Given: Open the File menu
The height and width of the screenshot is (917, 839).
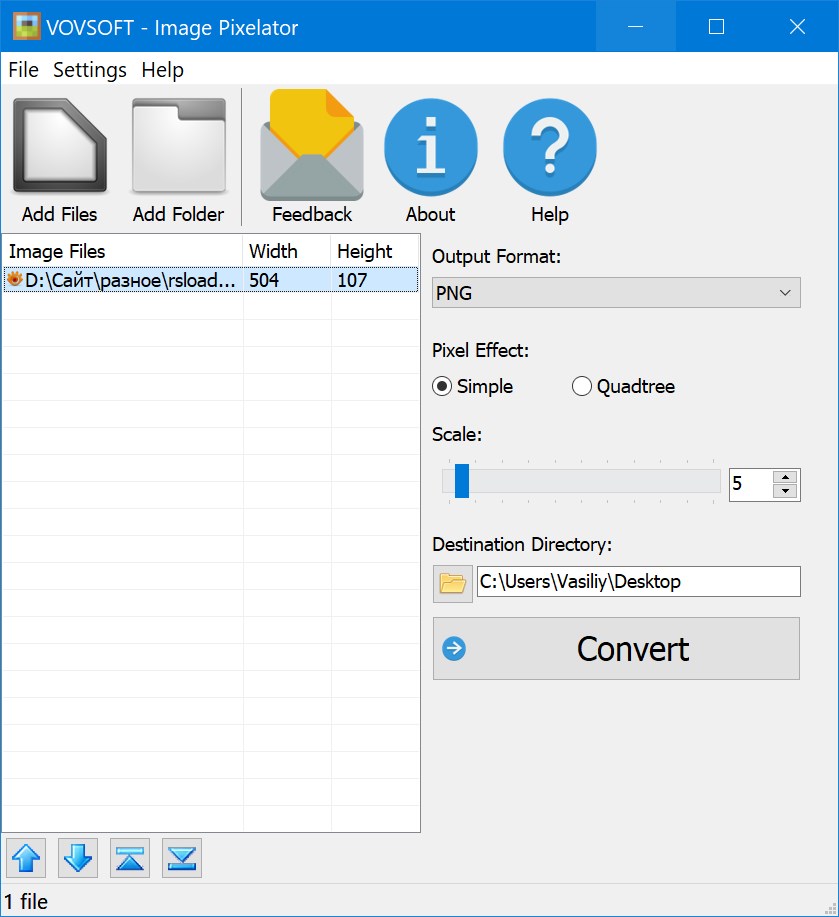Looking at the screenshot, I should click(23, 70).
